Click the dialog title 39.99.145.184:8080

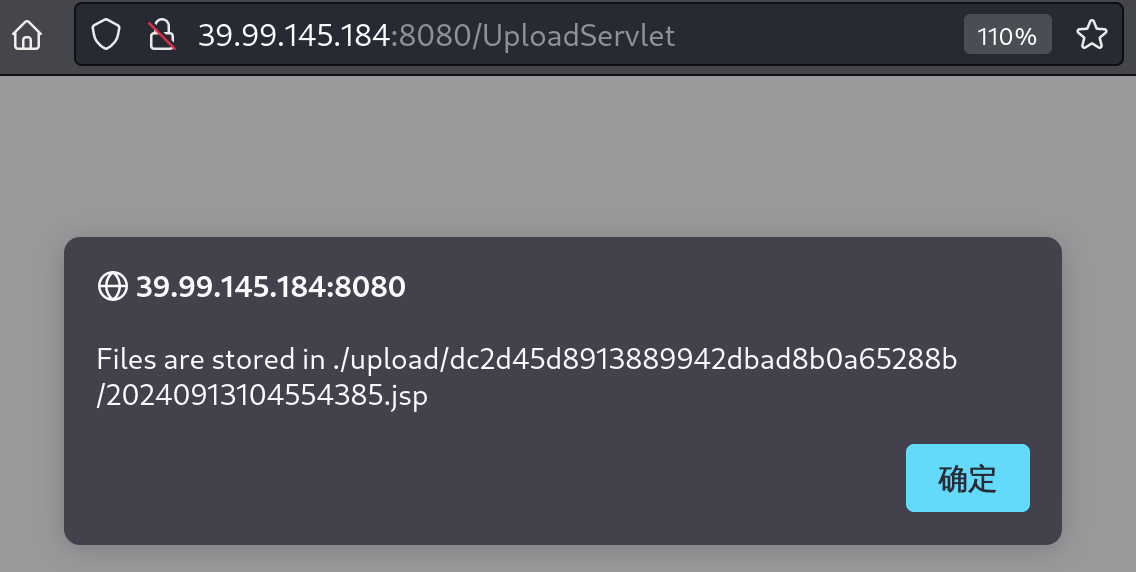[x=270, y=287]
